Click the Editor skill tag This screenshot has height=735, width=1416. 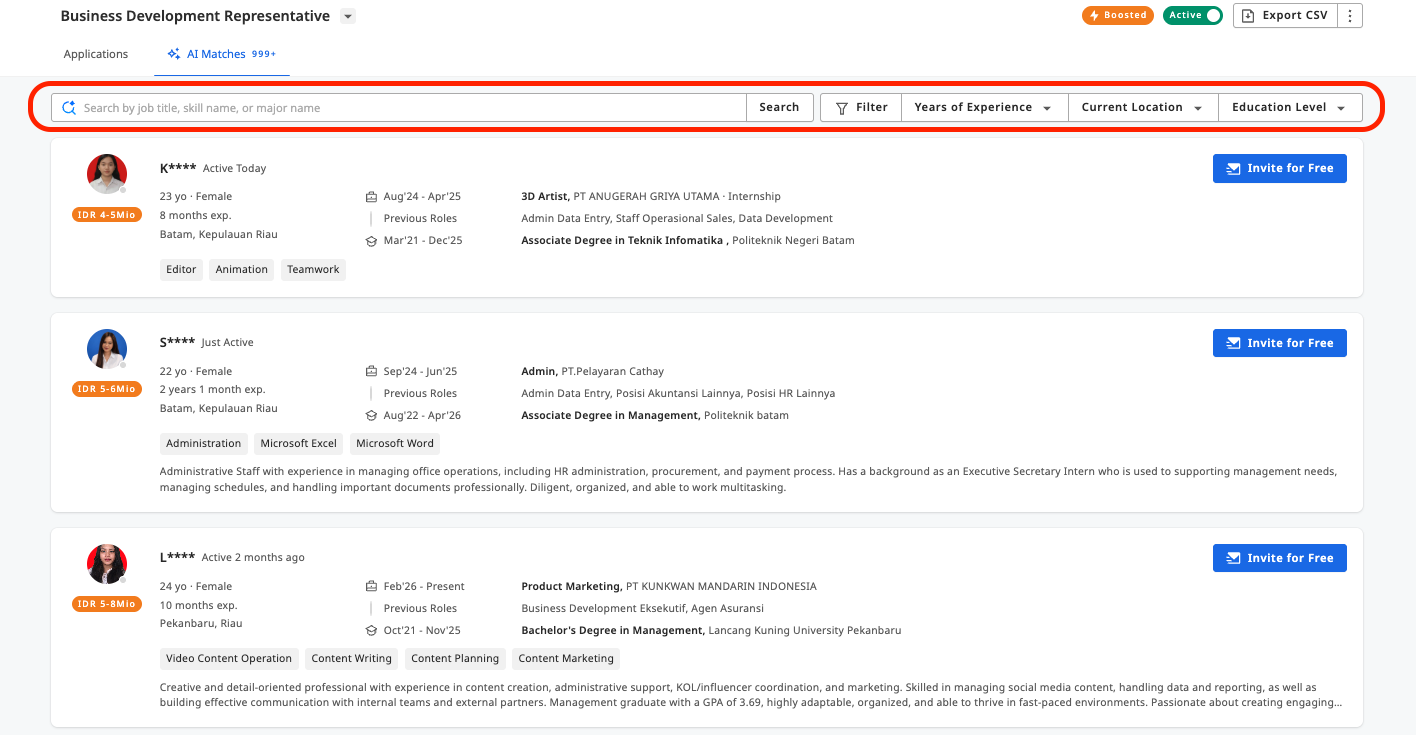(181, 269)
